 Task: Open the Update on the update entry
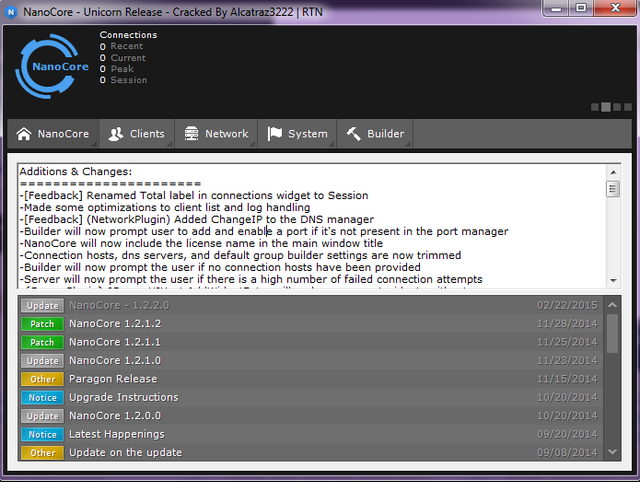coord(311,453)
